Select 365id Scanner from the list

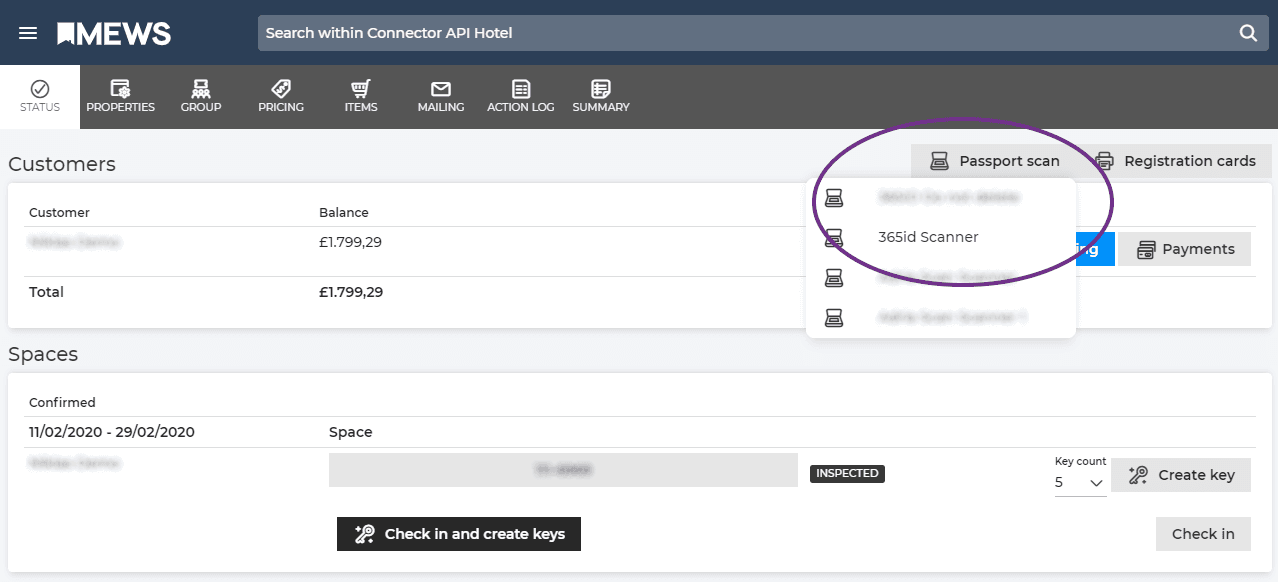pyautogui.click(x=927, y=237)
